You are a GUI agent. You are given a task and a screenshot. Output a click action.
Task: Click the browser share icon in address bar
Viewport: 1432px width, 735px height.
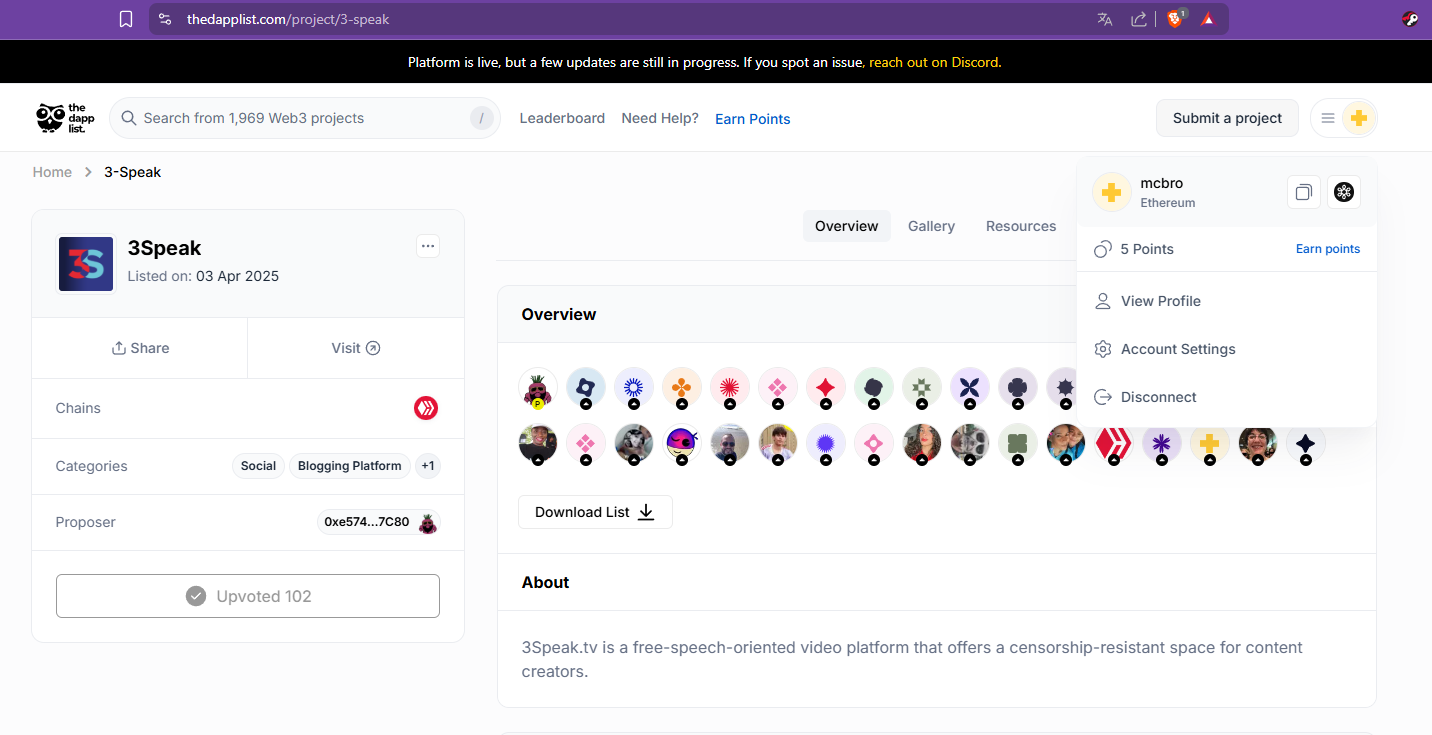coord(1139,19)
